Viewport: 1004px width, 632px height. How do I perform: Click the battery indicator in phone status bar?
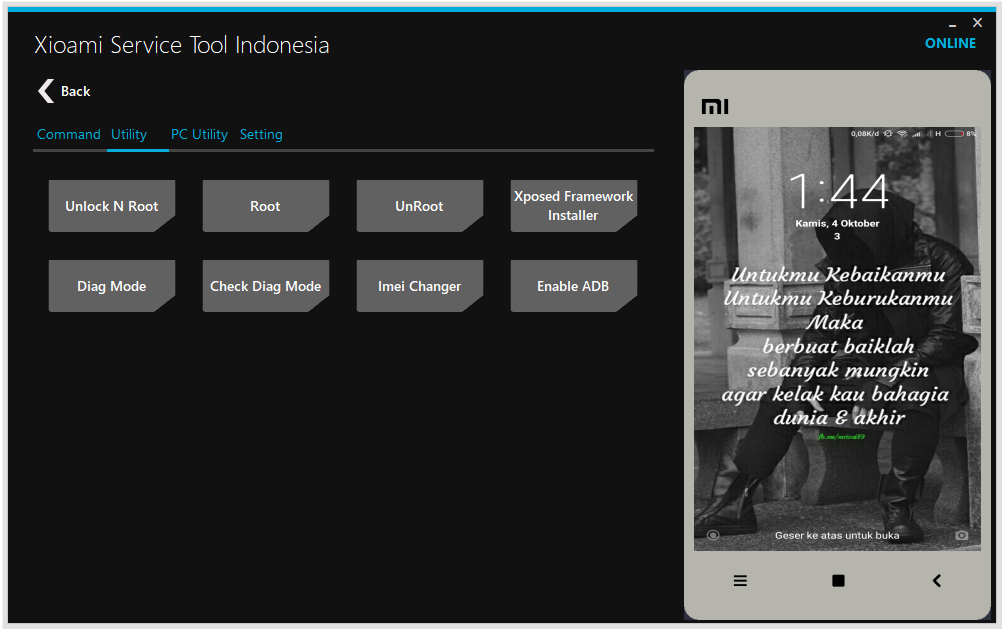(x=954, y=134)
